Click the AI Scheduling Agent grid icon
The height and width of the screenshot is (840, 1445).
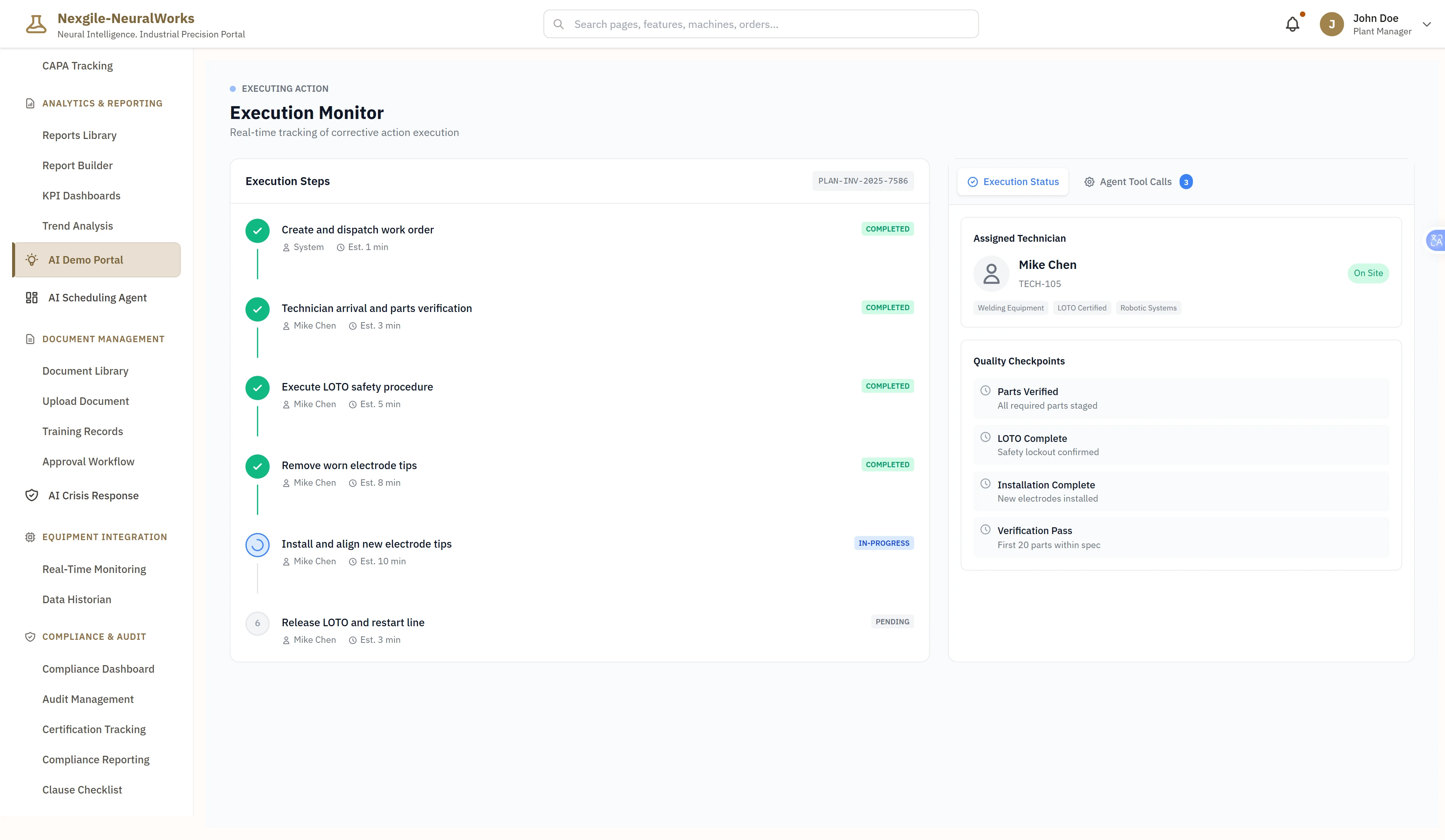tap(32, 297)
